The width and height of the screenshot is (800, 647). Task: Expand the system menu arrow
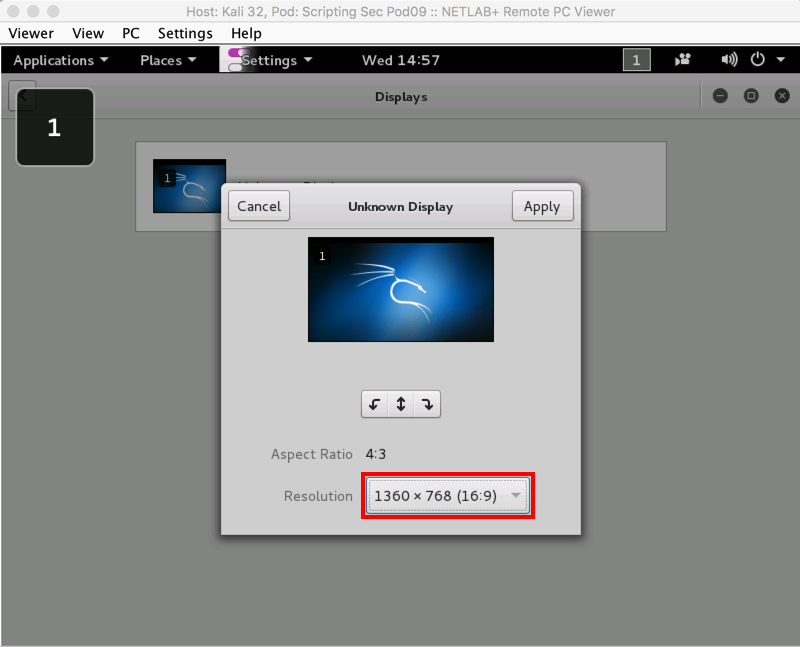[x=781, y=60]
